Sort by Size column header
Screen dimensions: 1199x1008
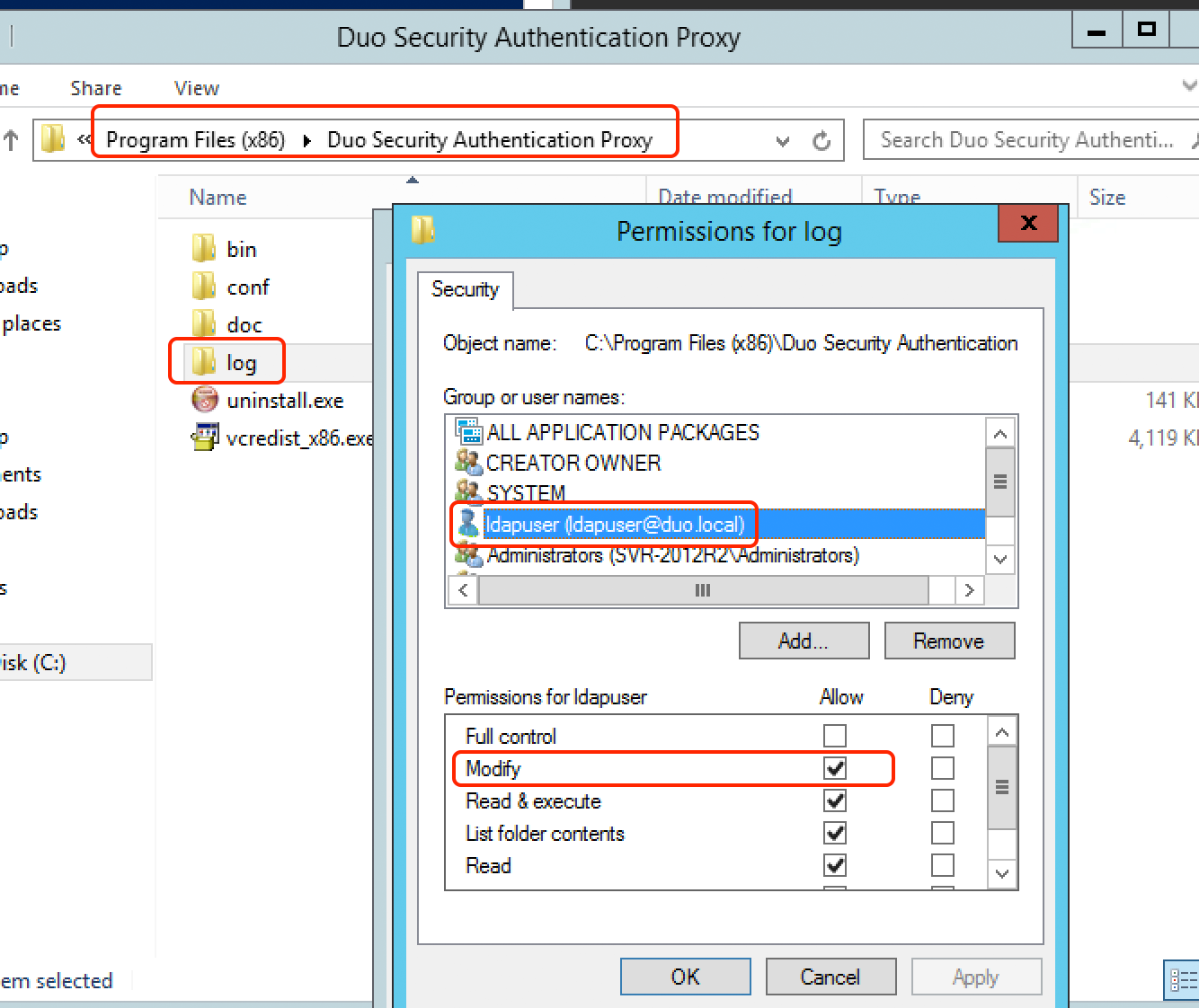(x=1107, y=198)
